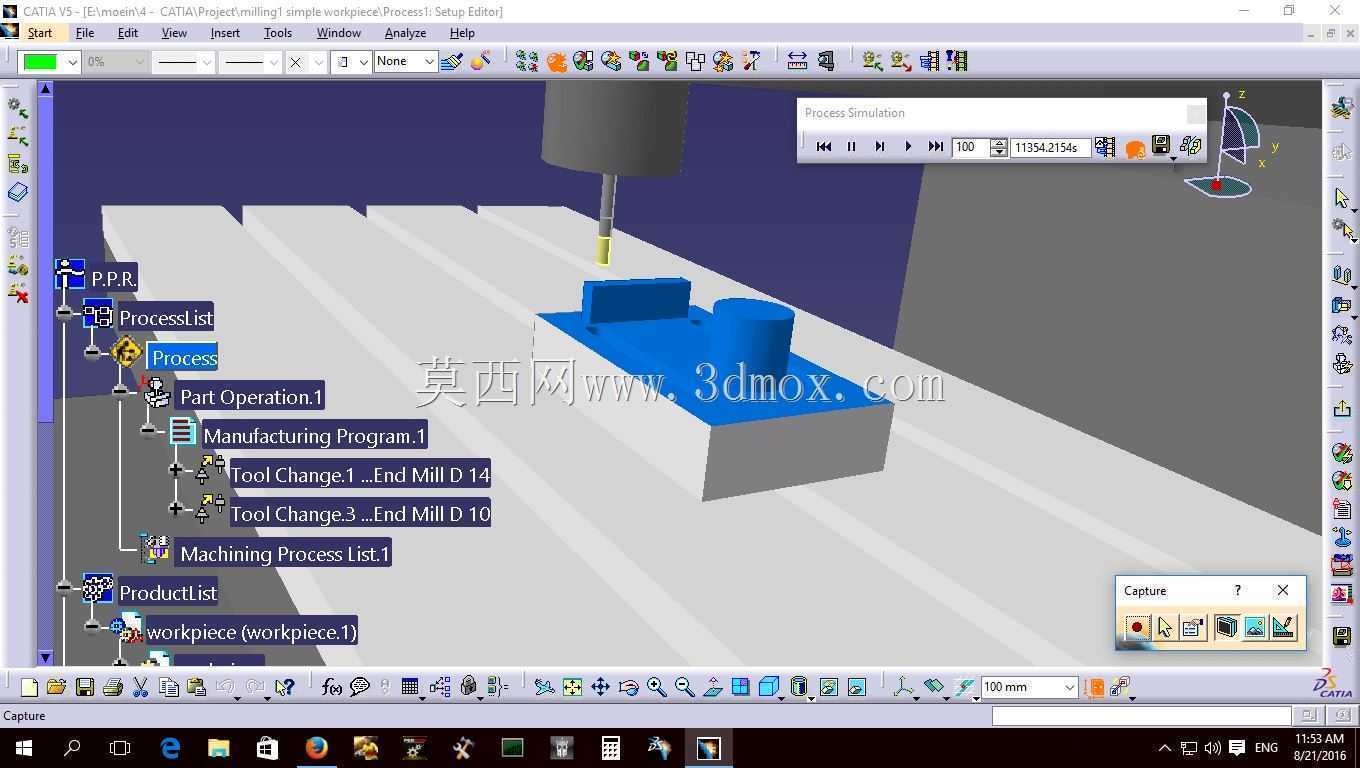Click the Select arrow icon in right toolbar

click(x=1342, y=198)
